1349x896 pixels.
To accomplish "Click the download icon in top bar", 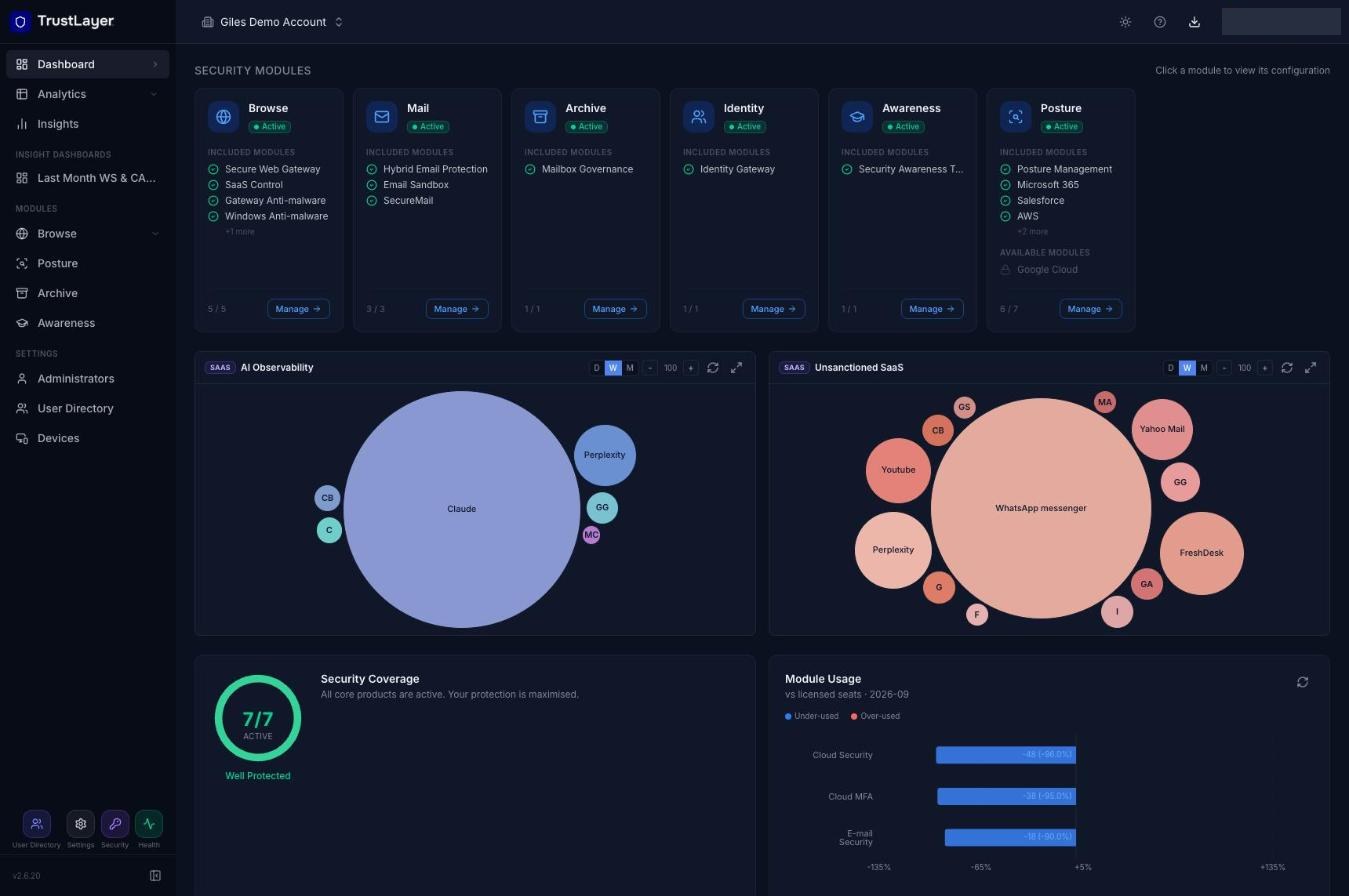I will coord(1194,22).
